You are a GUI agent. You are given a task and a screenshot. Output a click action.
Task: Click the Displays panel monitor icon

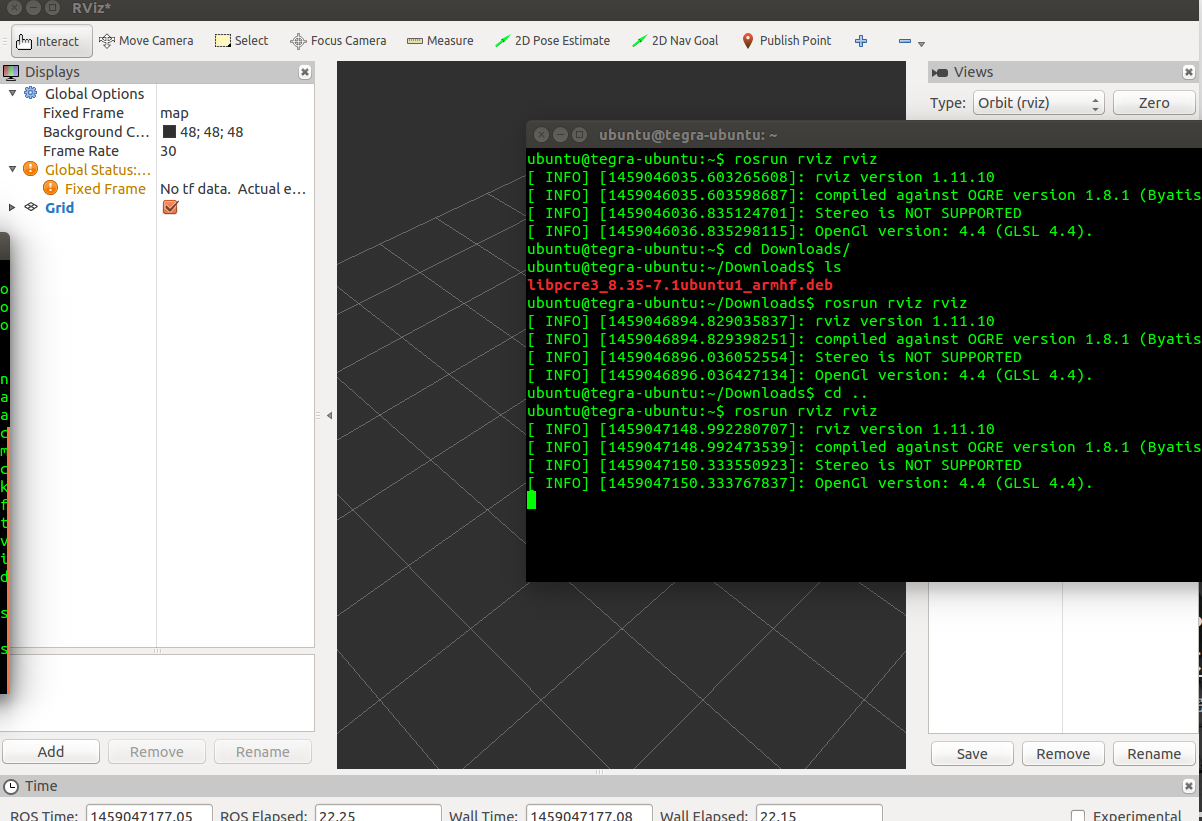(x=12, y=72)
